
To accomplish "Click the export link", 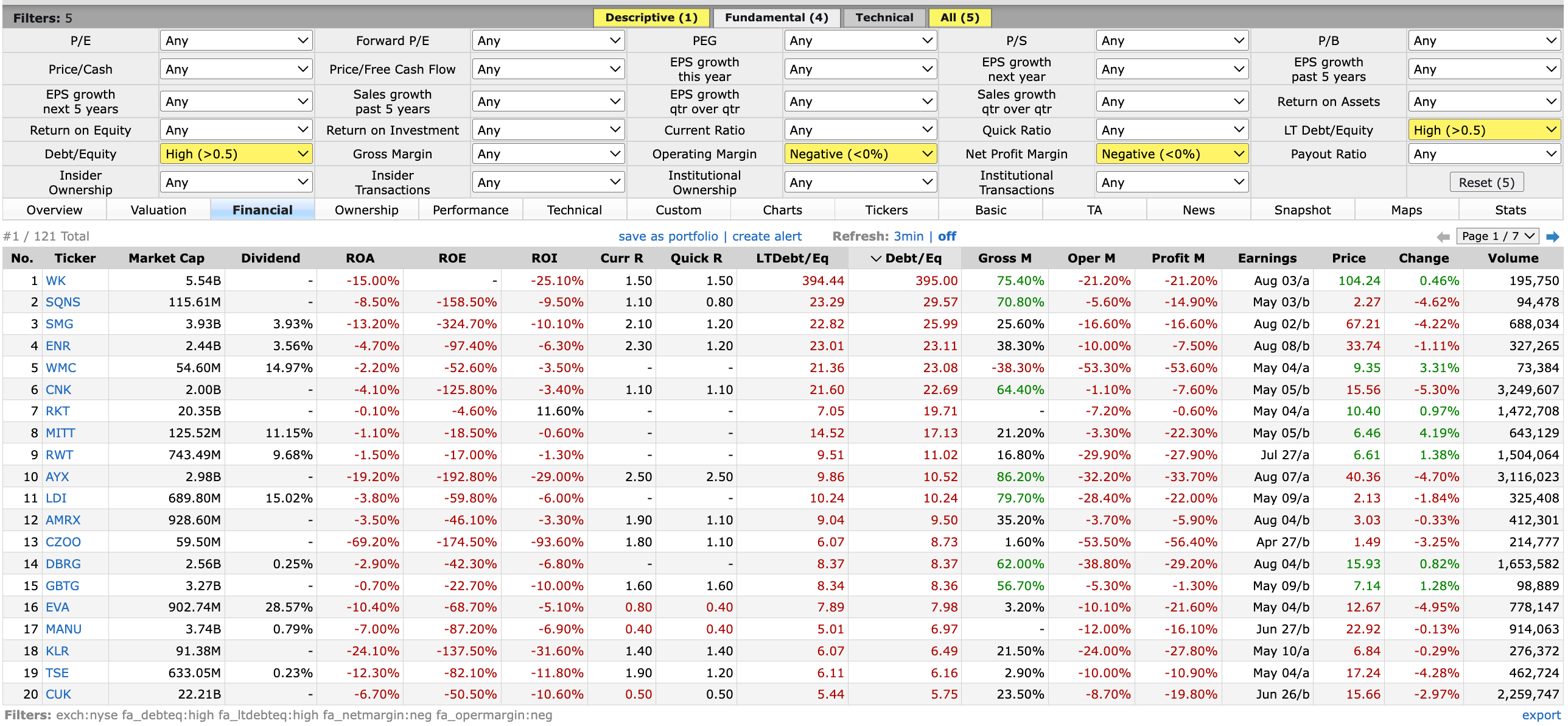I will (x=1541, y=715).
